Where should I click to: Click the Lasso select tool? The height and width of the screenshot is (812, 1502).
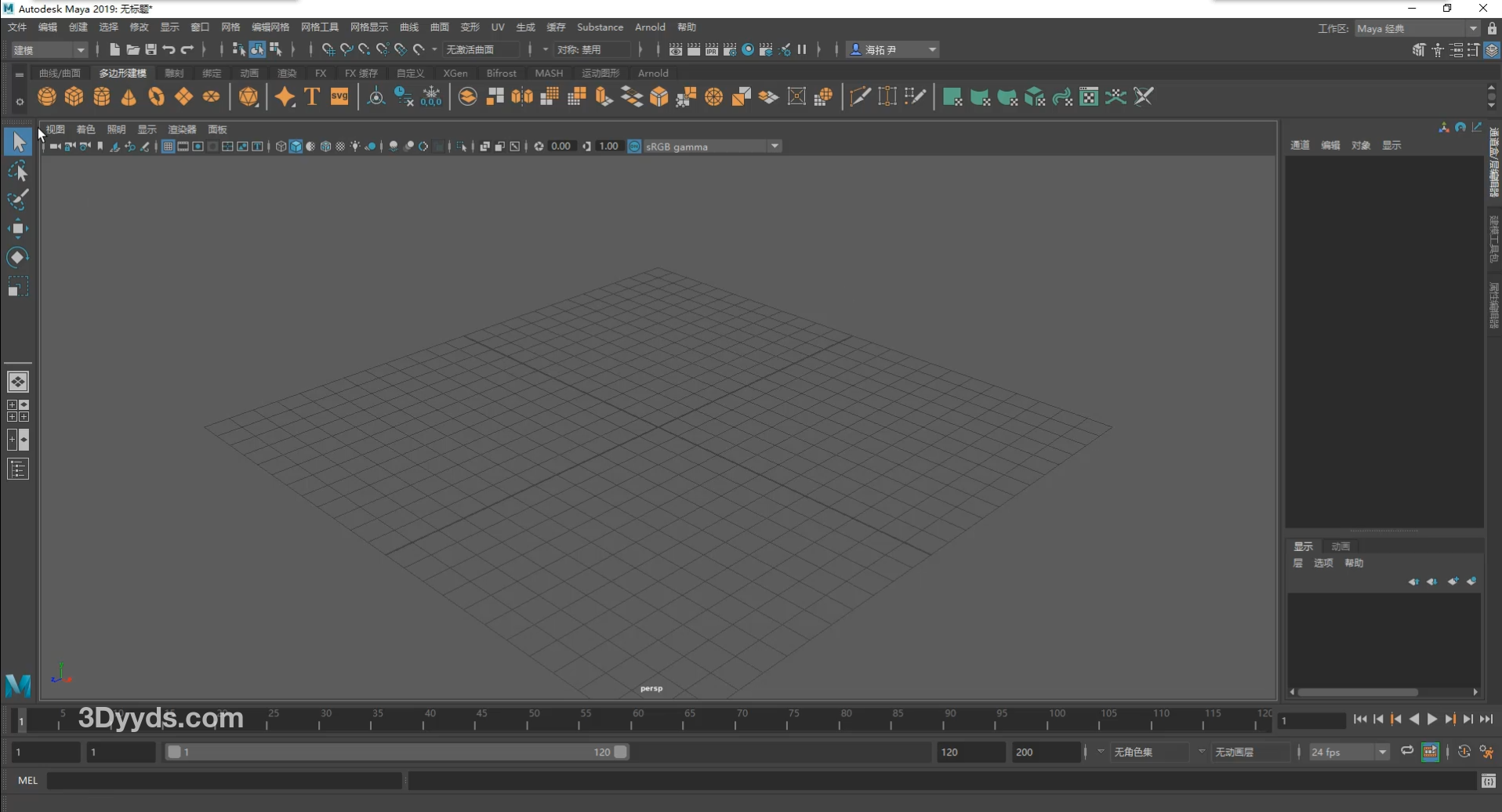tap(17, 172)
